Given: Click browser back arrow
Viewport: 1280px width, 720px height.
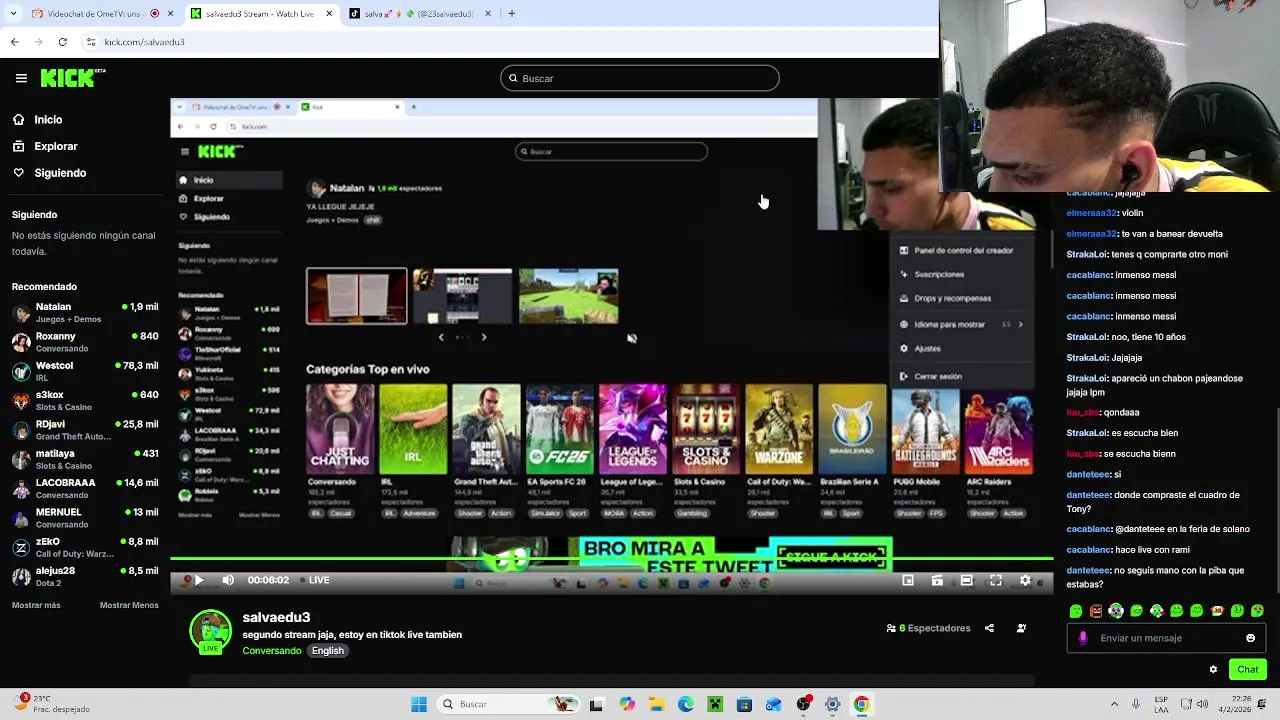Looking at the screenshot, I should [14, 42].
